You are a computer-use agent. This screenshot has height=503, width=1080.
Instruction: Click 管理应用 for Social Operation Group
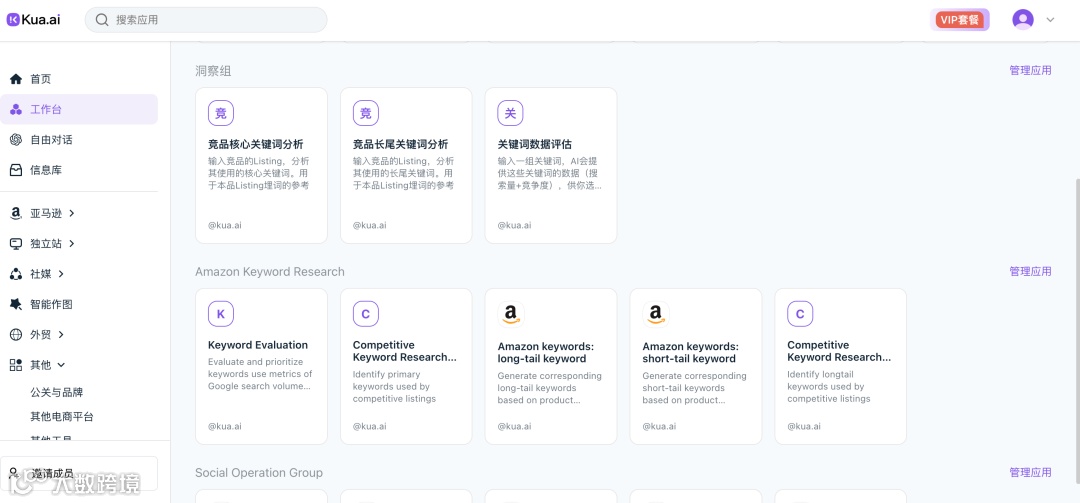click(1030, 473)
